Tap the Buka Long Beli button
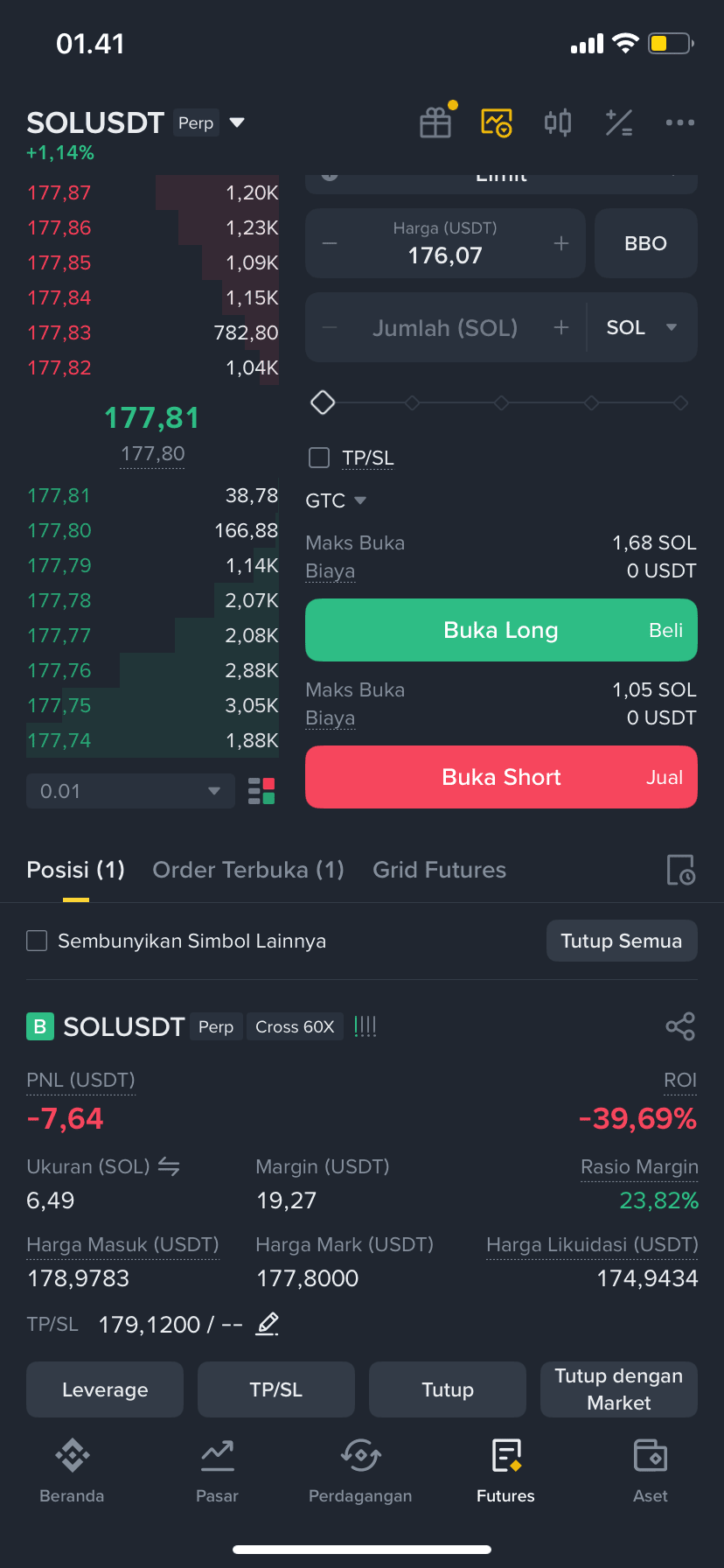The width and height of the screenshot is (724, 1568). pyautogui.click(x=501, y=630)
